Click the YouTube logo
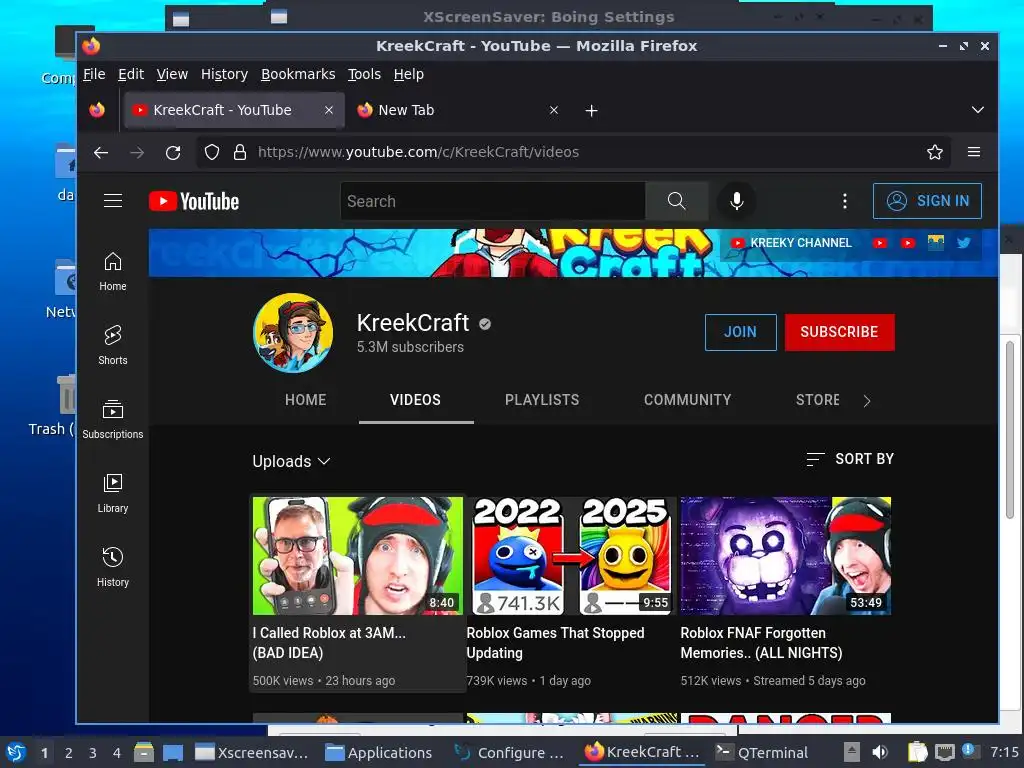Screen dimensions: 1024x768 [x=194, y=201]
